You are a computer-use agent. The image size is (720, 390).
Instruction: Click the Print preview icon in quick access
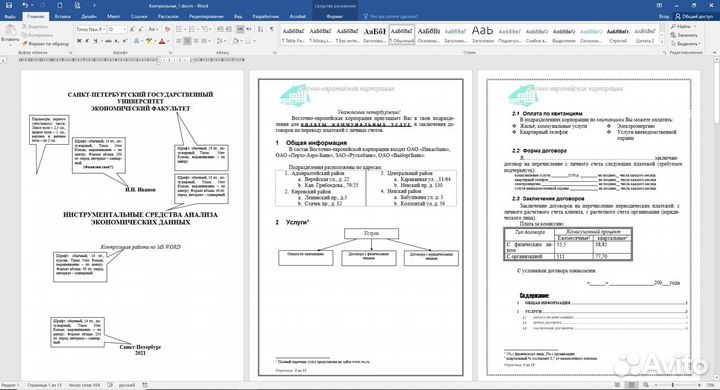pos(77,5)
